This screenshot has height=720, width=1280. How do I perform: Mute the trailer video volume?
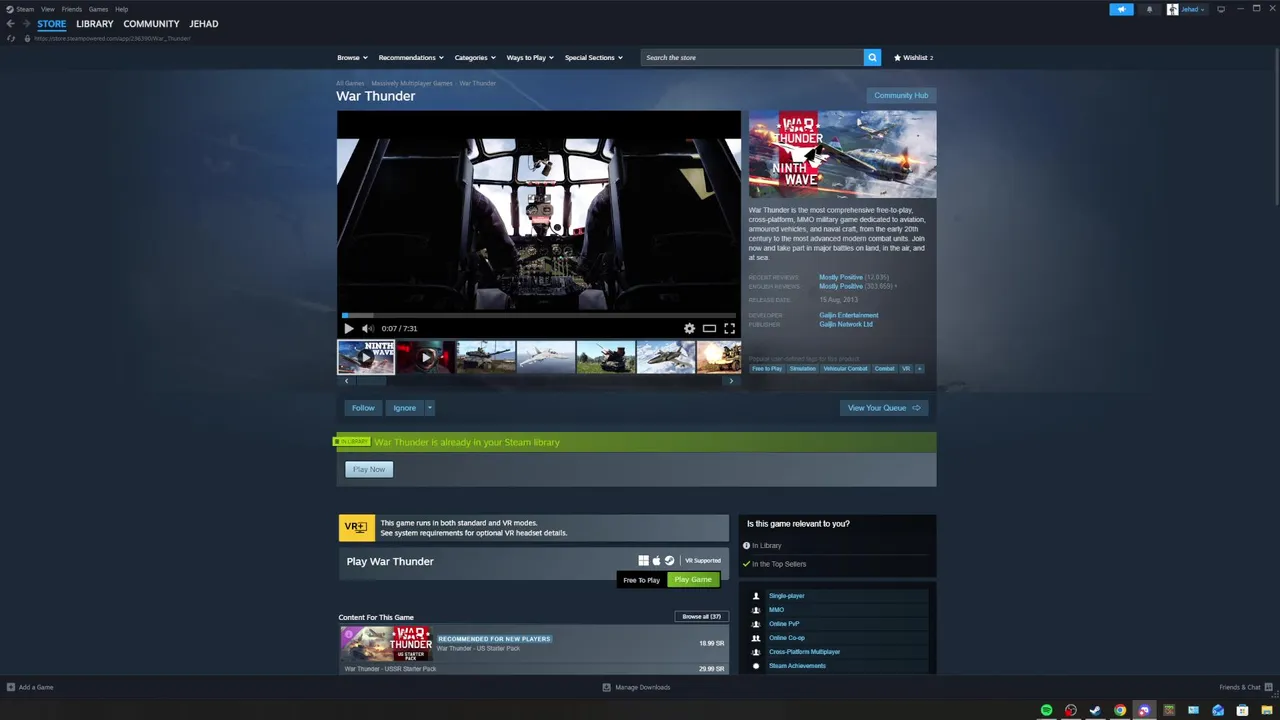(367, 328)
